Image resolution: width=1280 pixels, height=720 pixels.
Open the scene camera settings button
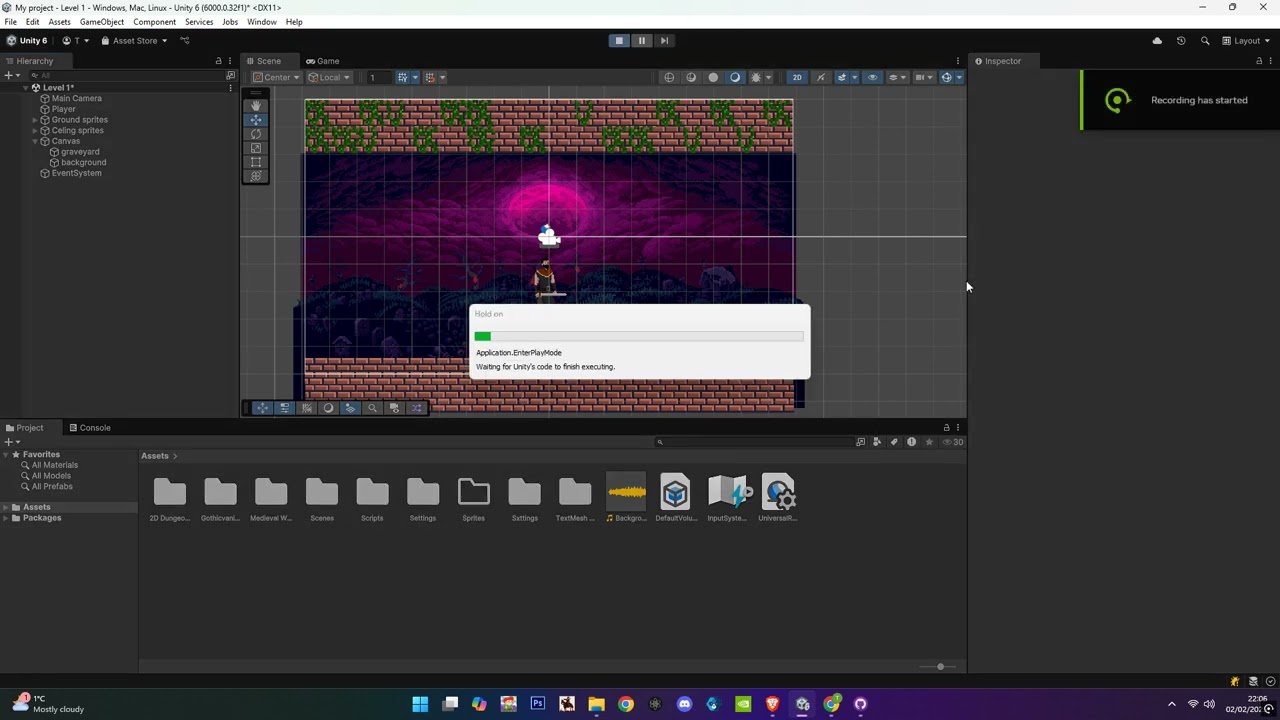pos(923,77)
